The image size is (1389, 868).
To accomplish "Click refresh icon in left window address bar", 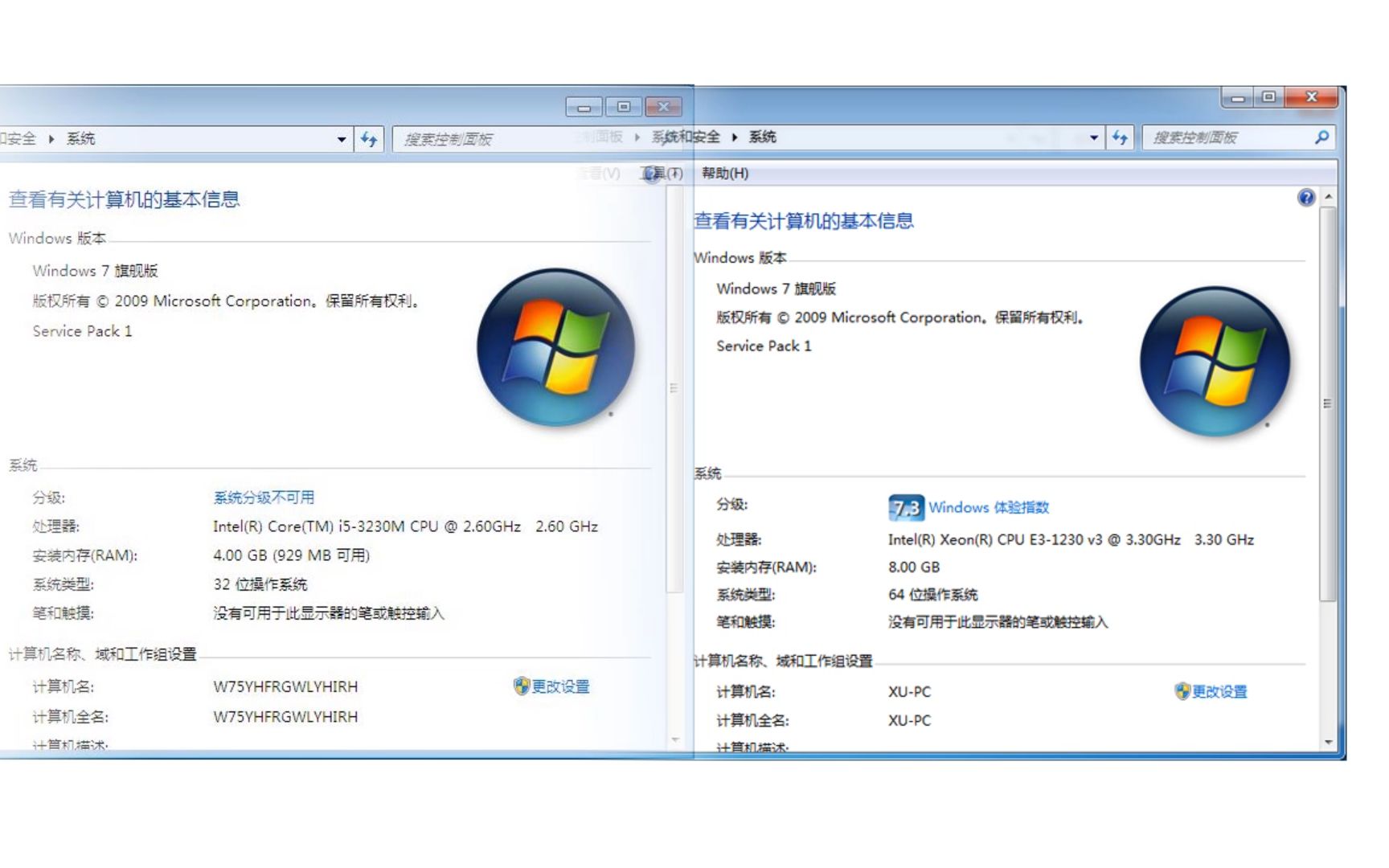I will pyautogui.click(x=369, y=139).
